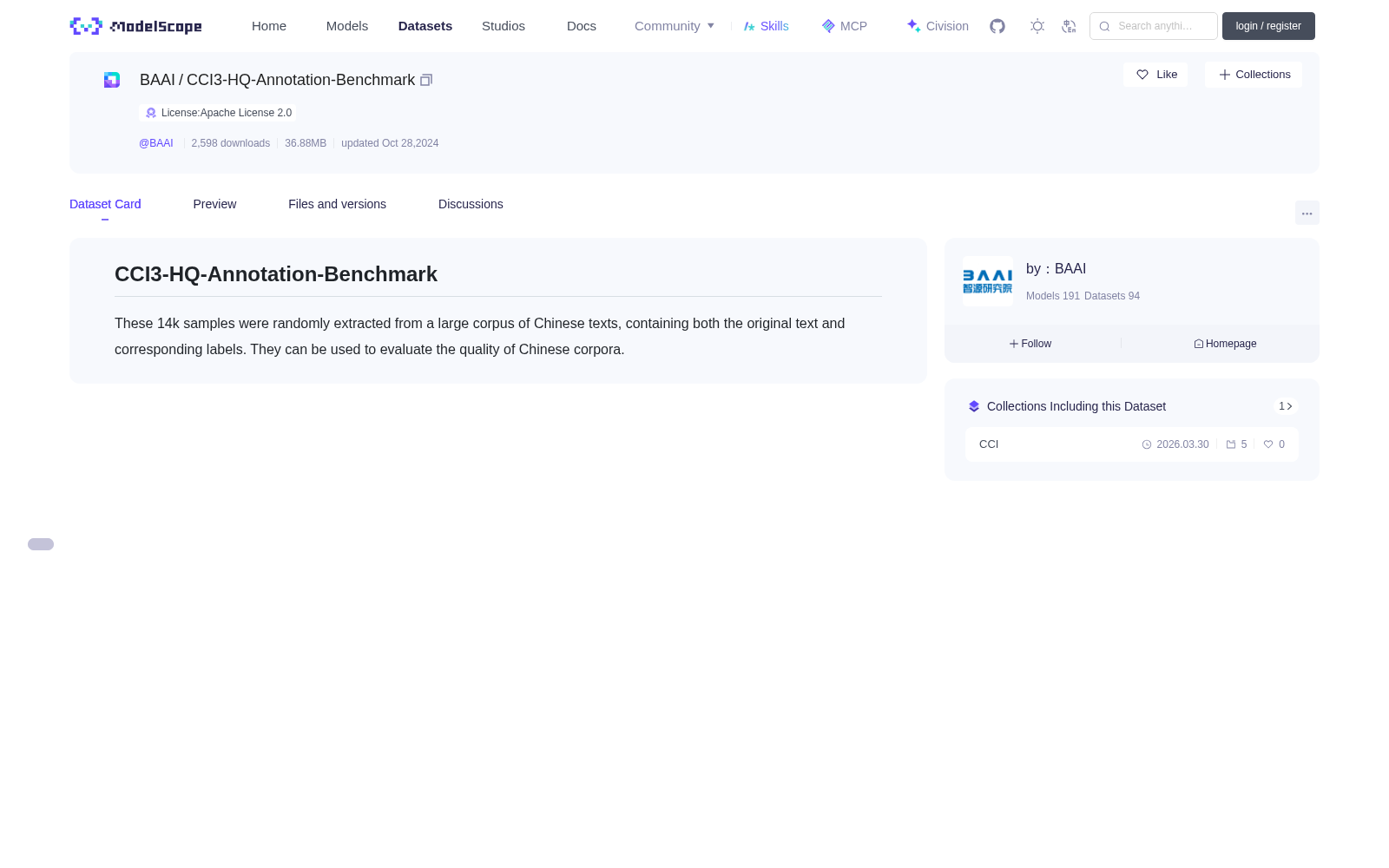
Task: Switch to Files and versions tab
Action: coord(337,204)
